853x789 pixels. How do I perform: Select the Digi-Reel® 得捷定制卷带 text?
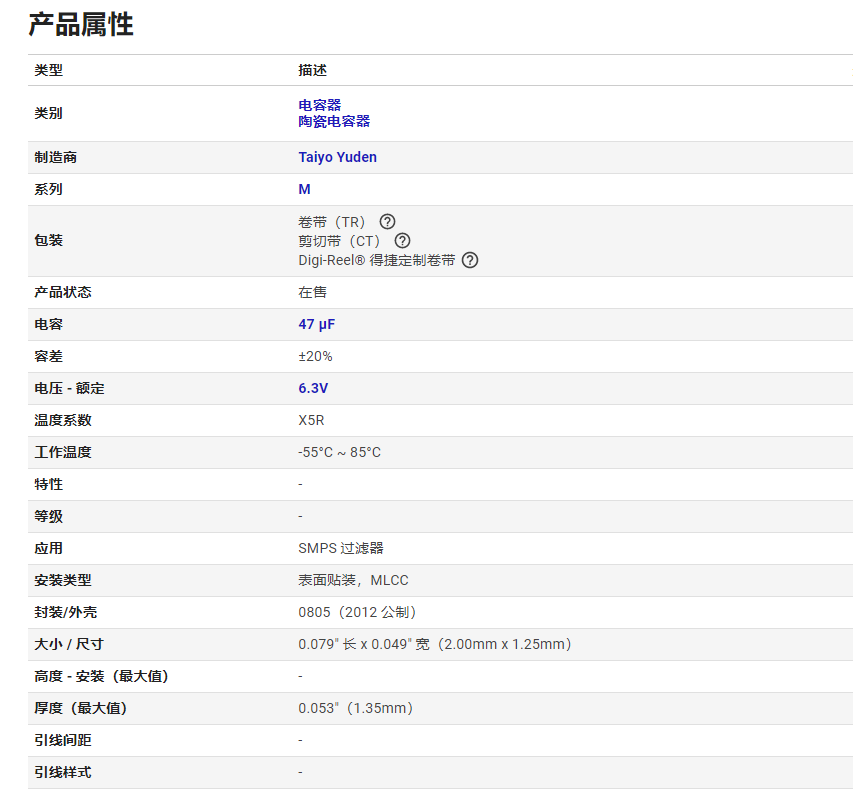coord(376,260)
